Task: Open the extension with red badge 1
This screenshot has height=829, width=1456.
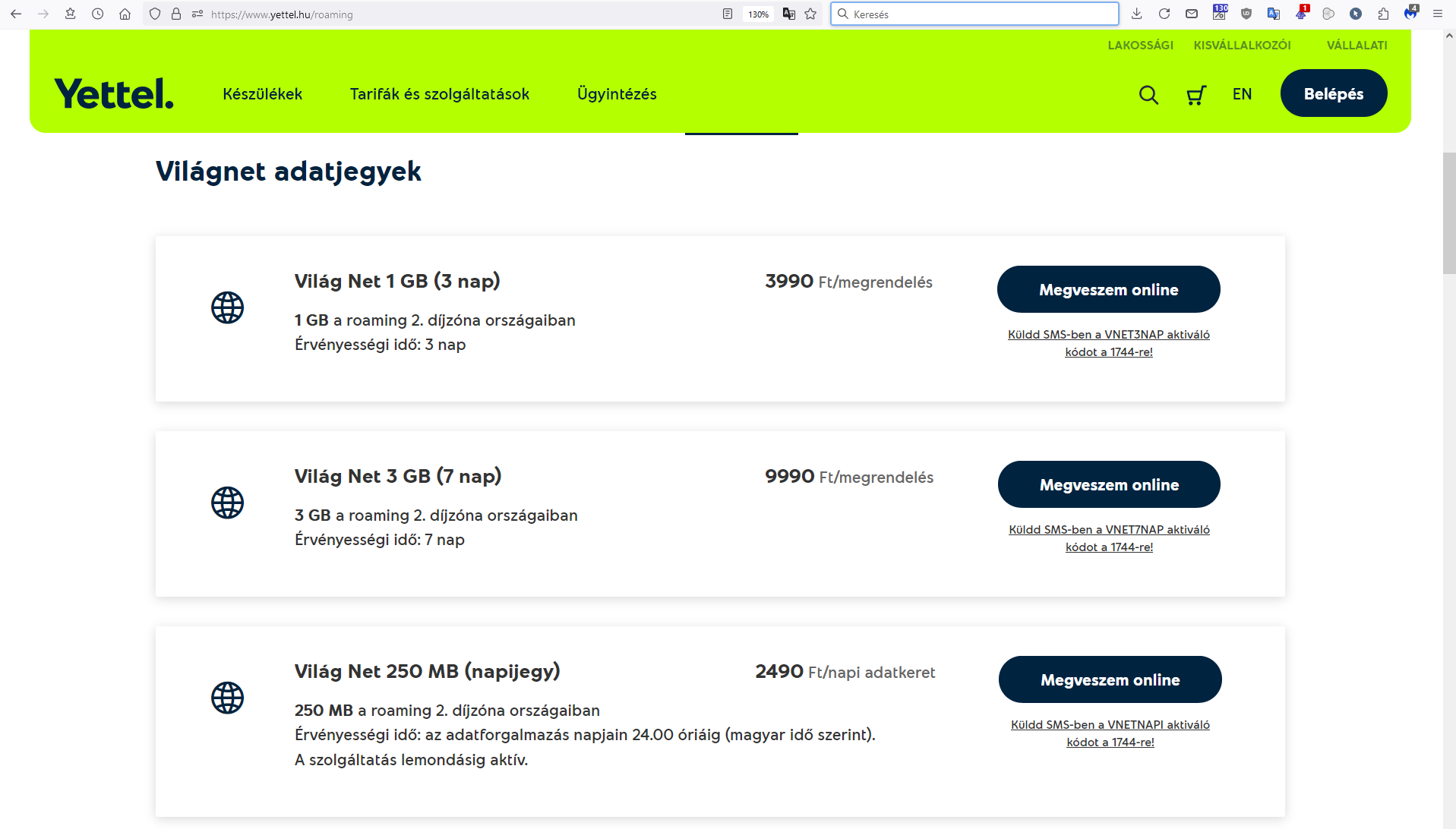Action: click(x=1302, y=12)
